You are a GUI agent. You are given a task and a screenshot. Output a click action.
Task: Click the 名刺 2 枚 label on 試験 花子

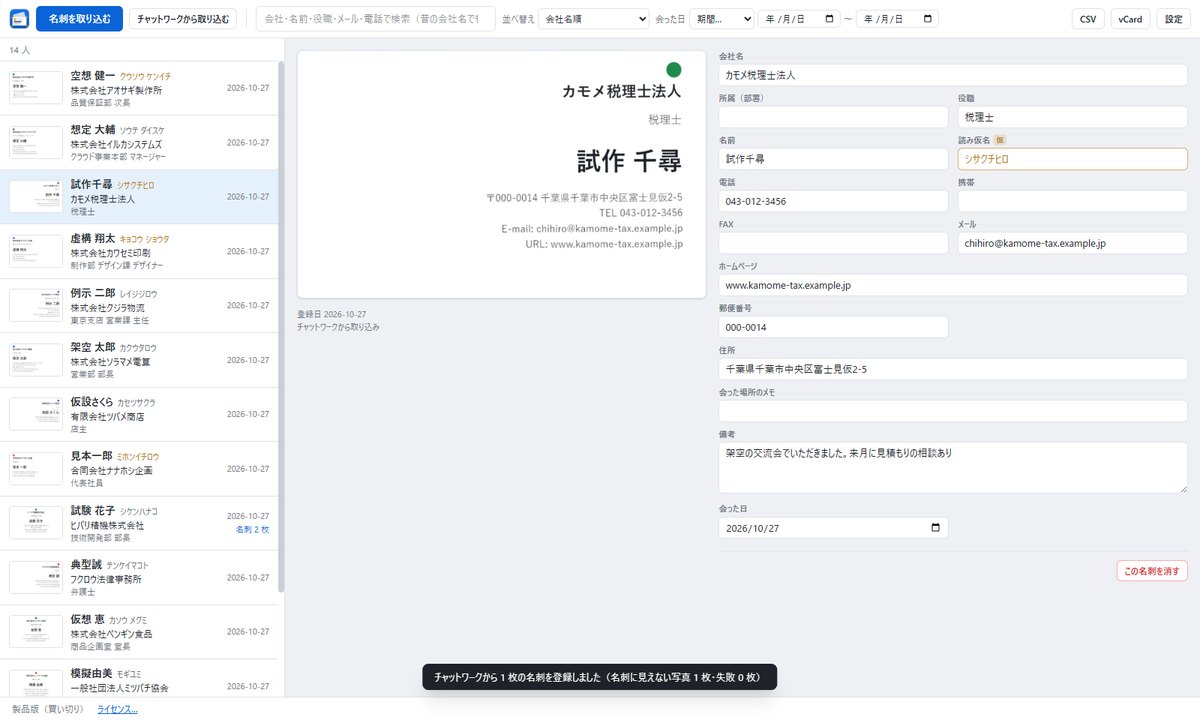(x=252, y=529)
